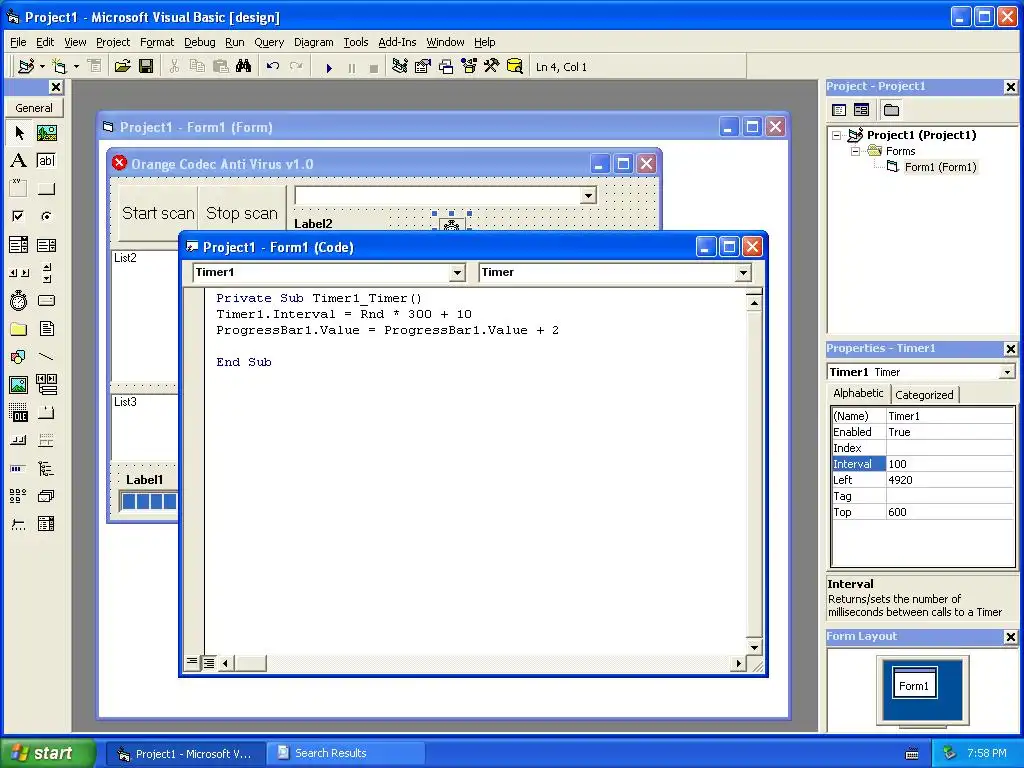Select the PictureBox control tool
Screen dimensions: 1024x768
click(46, 133)
